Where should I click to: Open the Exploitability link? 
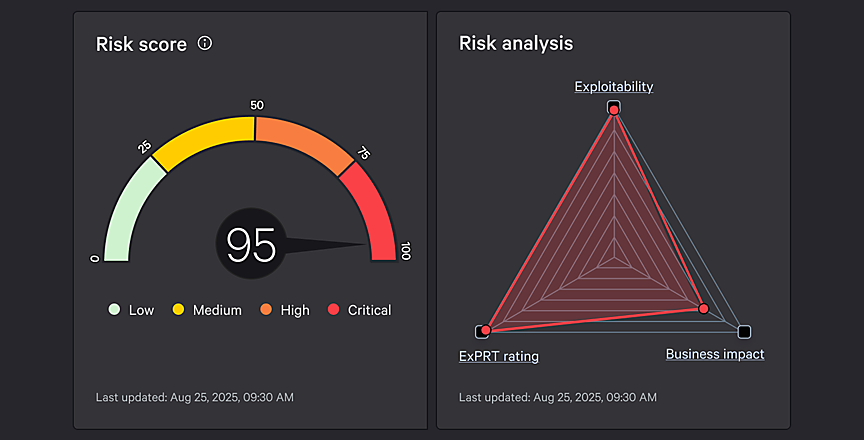coord(613,87)
